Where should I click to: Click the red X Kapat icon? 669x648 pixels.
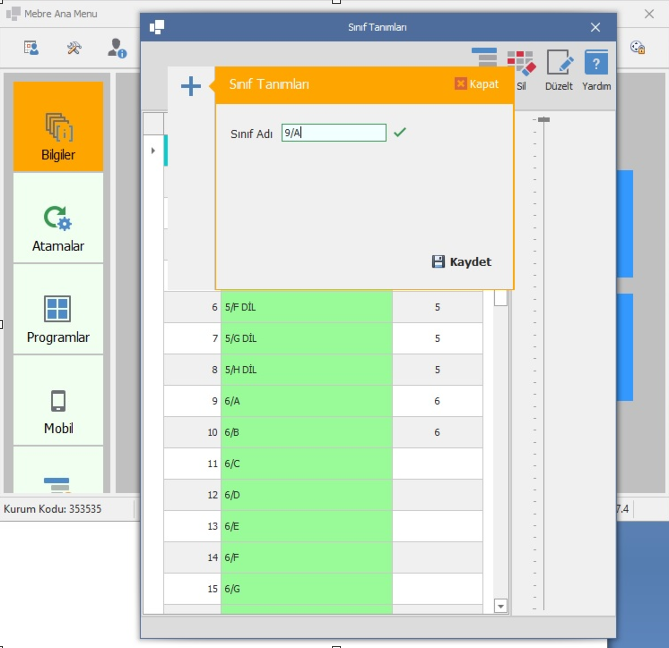[460, 83]
